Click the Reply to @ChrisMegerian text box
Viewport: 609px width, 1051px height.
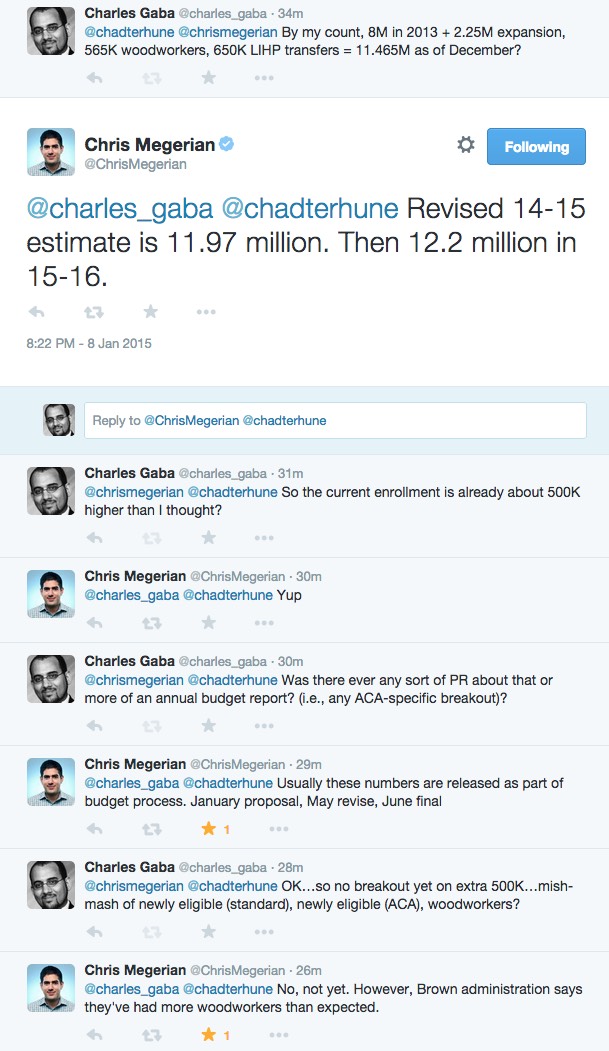pyautogui.click(x=335, y=421)
